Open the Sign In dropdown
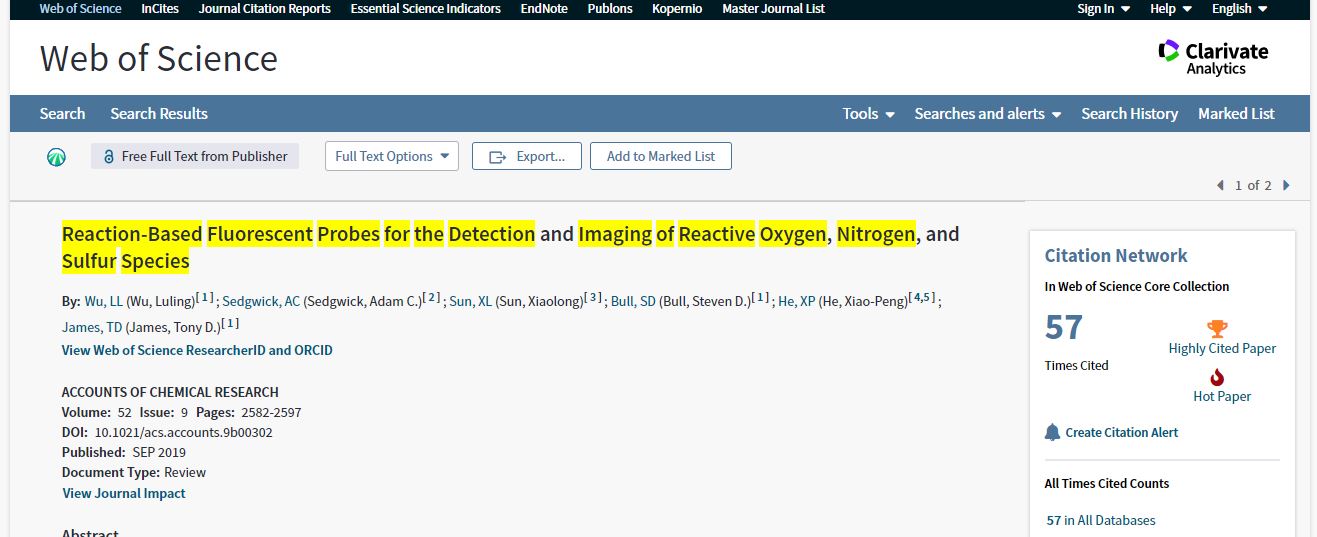Screen dimensions: 1317x537 pyautogui.click(x=1103, y=8)
